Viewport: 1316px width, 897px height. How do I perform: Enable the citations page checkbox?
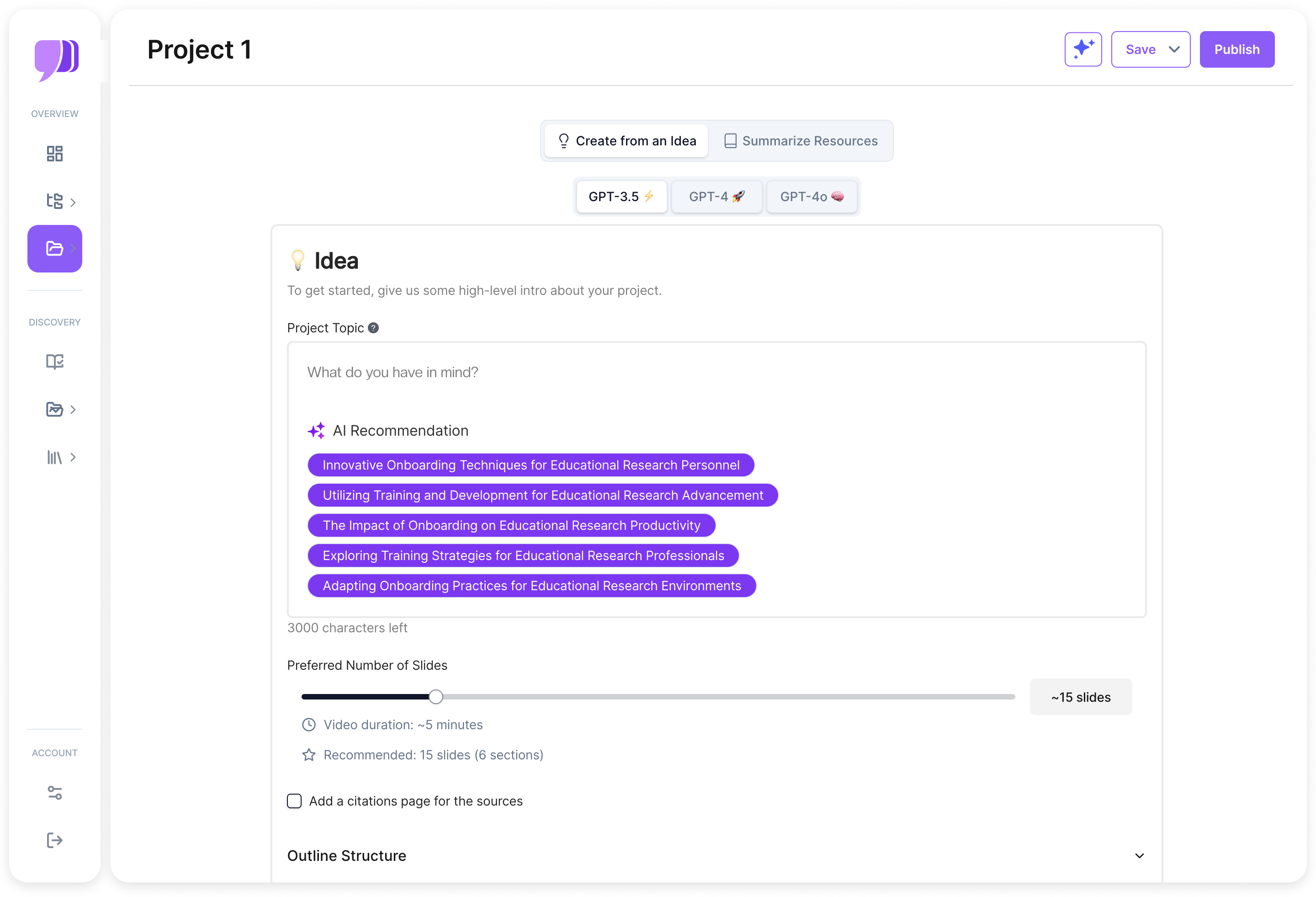pos(294,801)
